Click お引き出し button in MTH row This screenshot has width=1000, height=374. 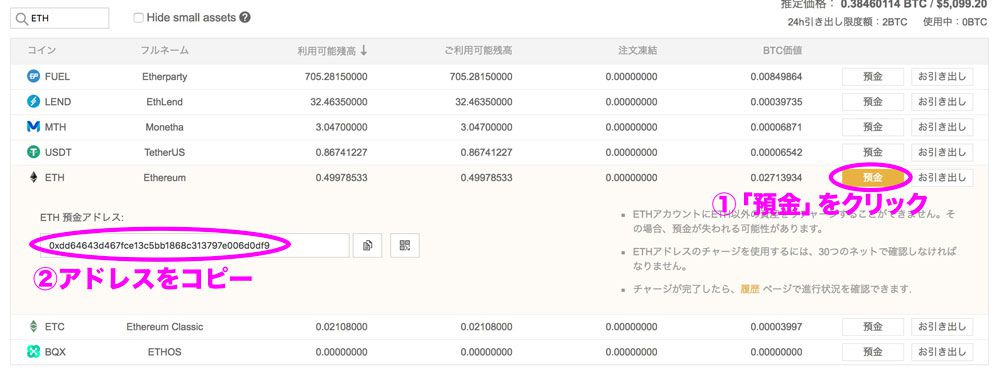coord(942,127)
